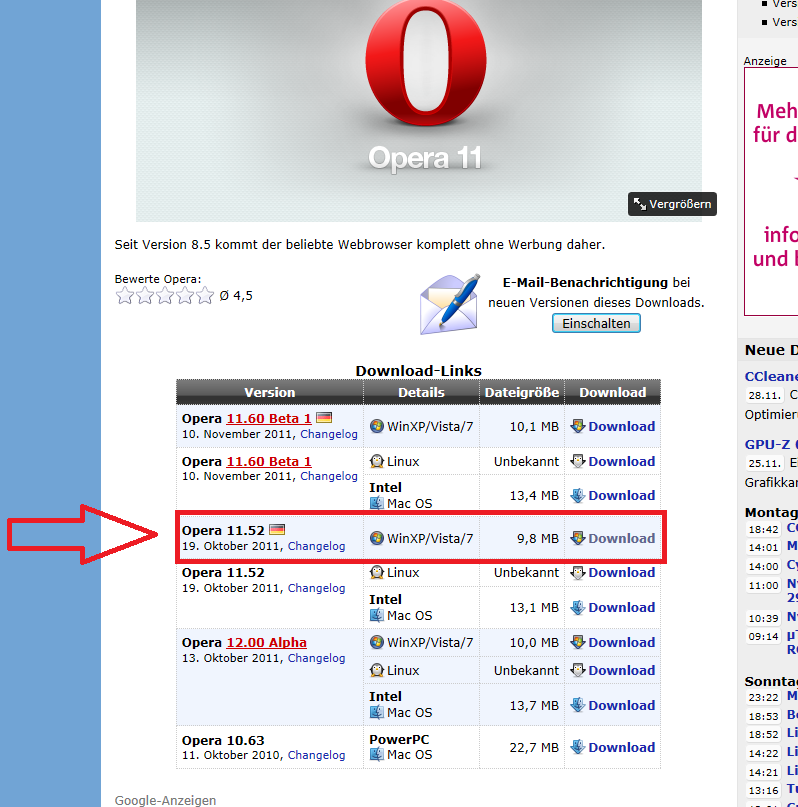Click the Google-Anzeigen label
Screen dimensions: 798x807
click(165, 800)
